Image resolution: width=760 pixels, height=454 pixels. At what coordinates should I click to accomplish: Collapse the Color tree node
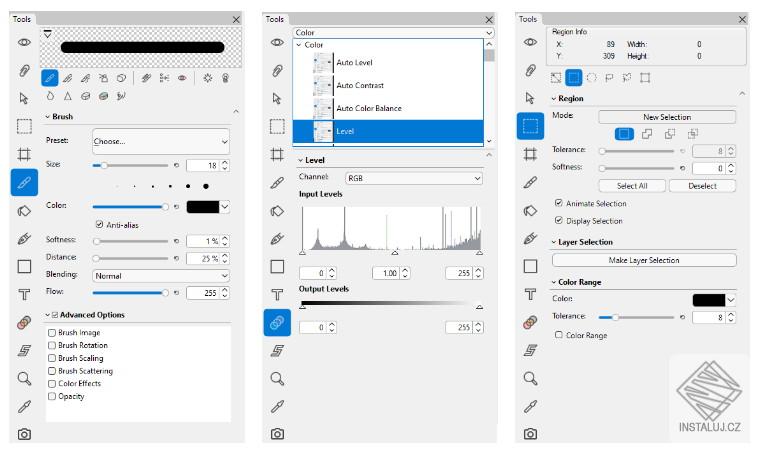299,45
